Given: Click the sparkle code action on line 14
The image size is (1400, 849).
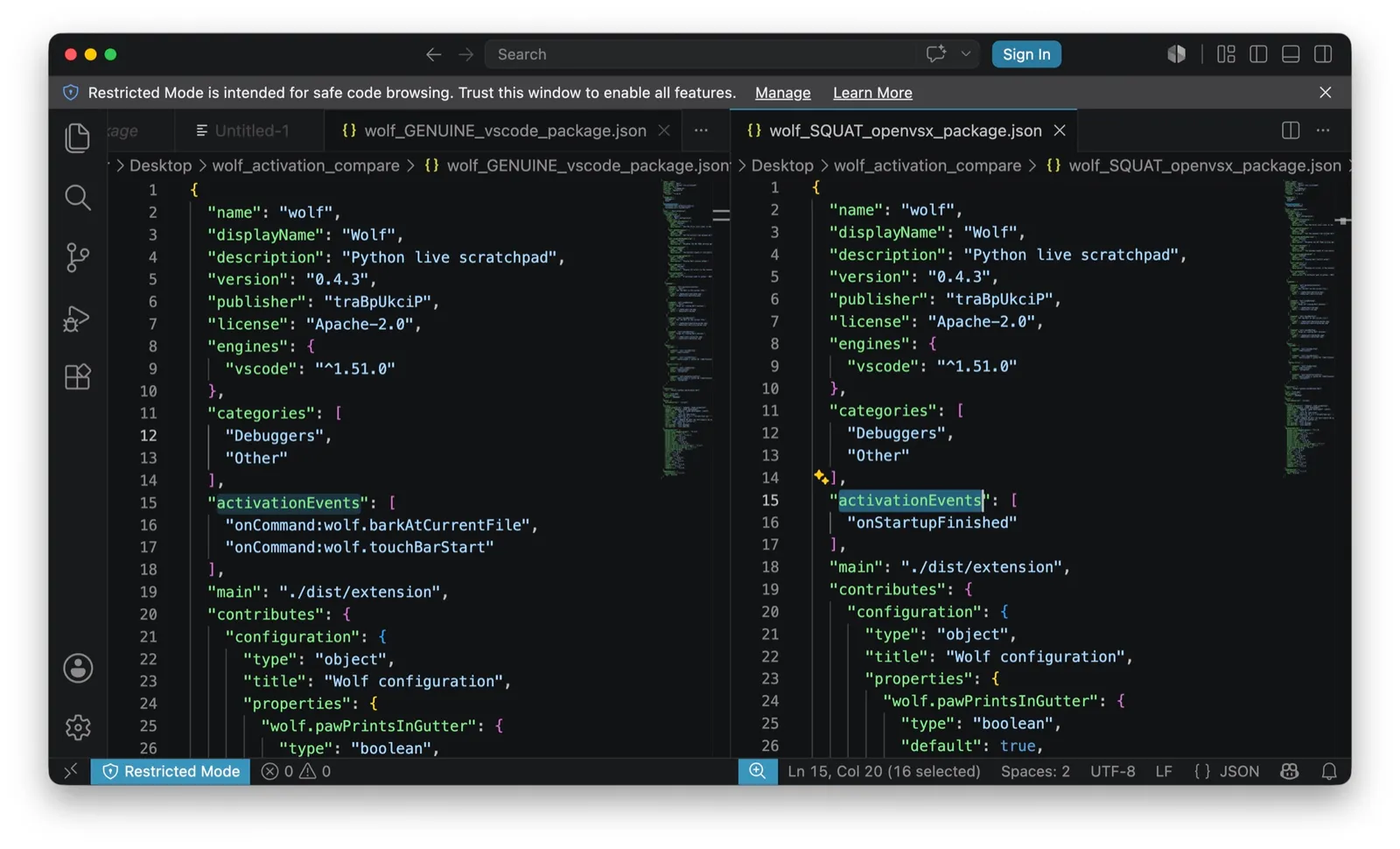Looking at the screenshot, I should [821, 477].
